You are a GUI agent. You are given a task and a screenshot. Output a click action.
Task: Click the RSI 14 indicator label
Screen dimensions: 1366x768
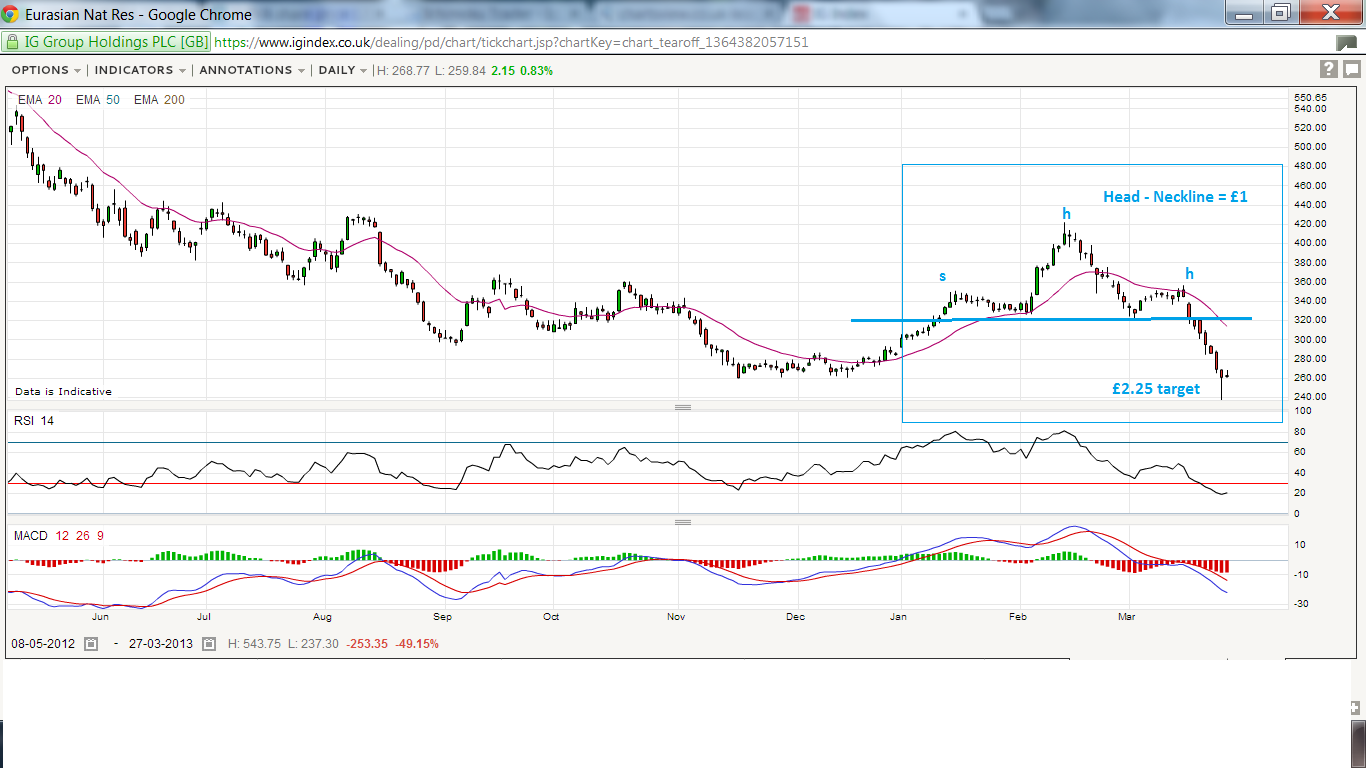click(34, 421)
